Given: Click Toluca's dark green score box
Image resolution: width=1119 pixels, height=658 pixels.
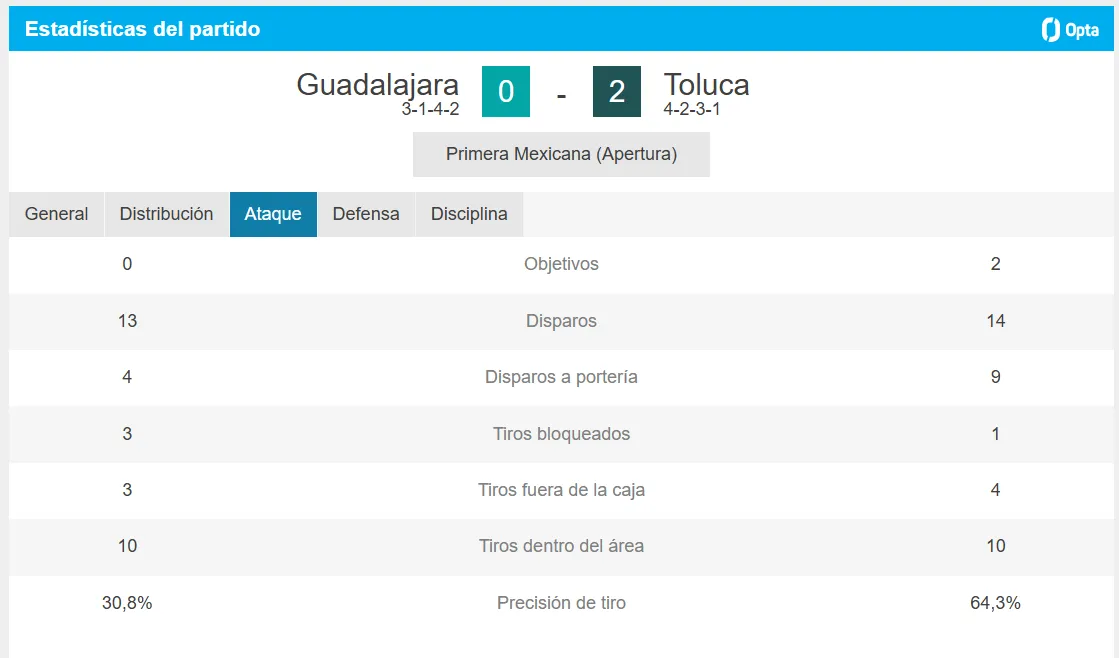Looking at the screenshot, I should coord(617,91).
